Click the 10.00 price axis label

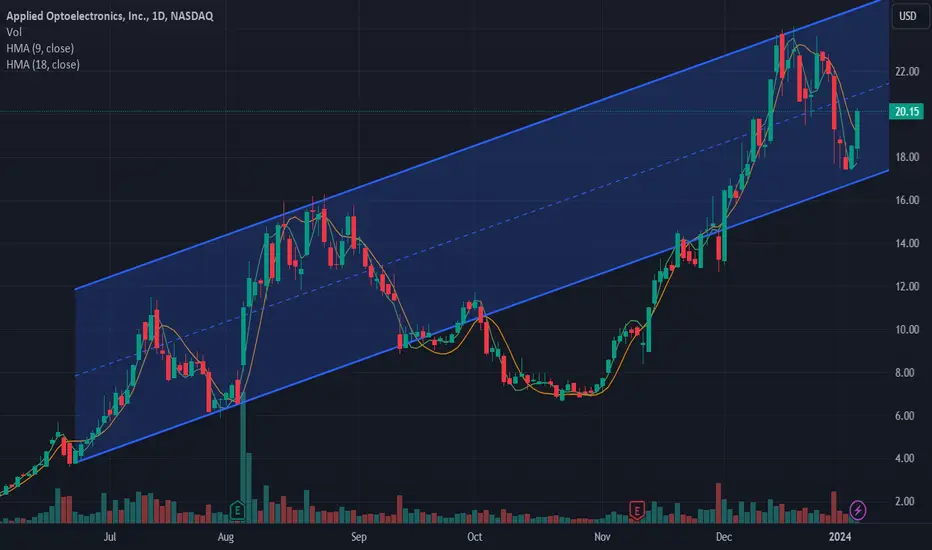point(907,329)
